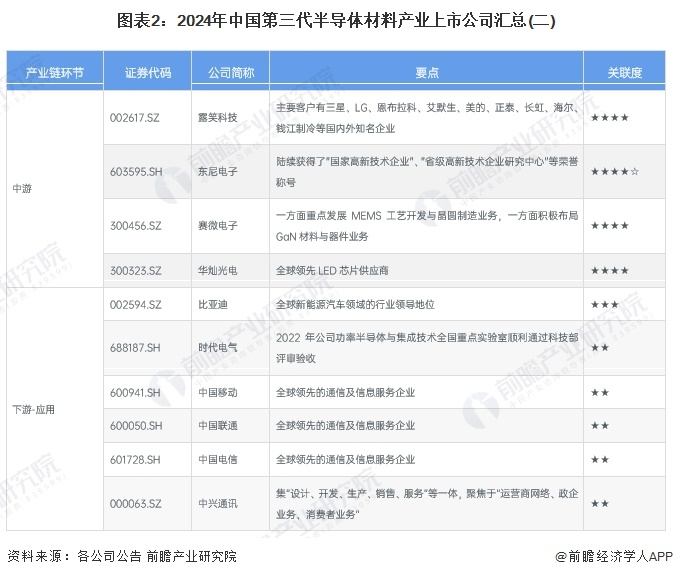Image resolution: width=673 pixels, height=577 pixels.
Task: Click 赛微电子 MEMS and GaN description
Action: coord(427,226)
